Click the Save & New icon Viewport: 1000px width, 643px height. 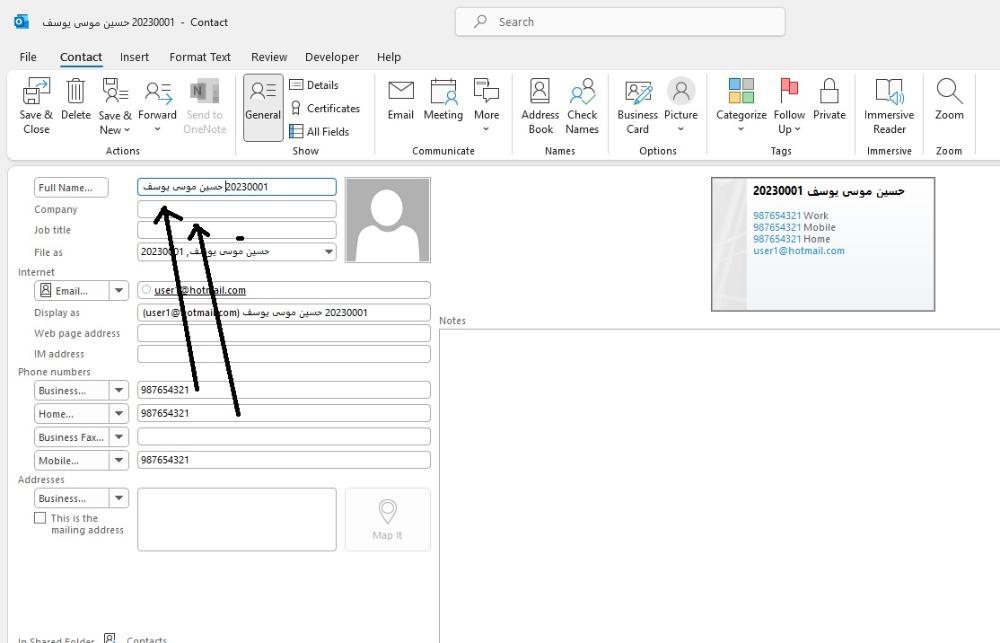[x=115, y=91]
